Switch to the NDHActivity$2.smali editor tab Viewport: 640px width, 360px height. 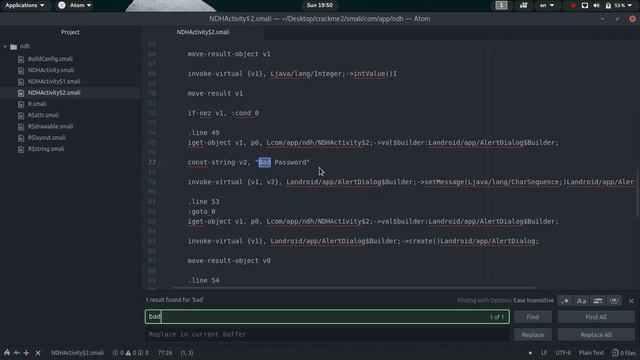[x=203, y=32]
